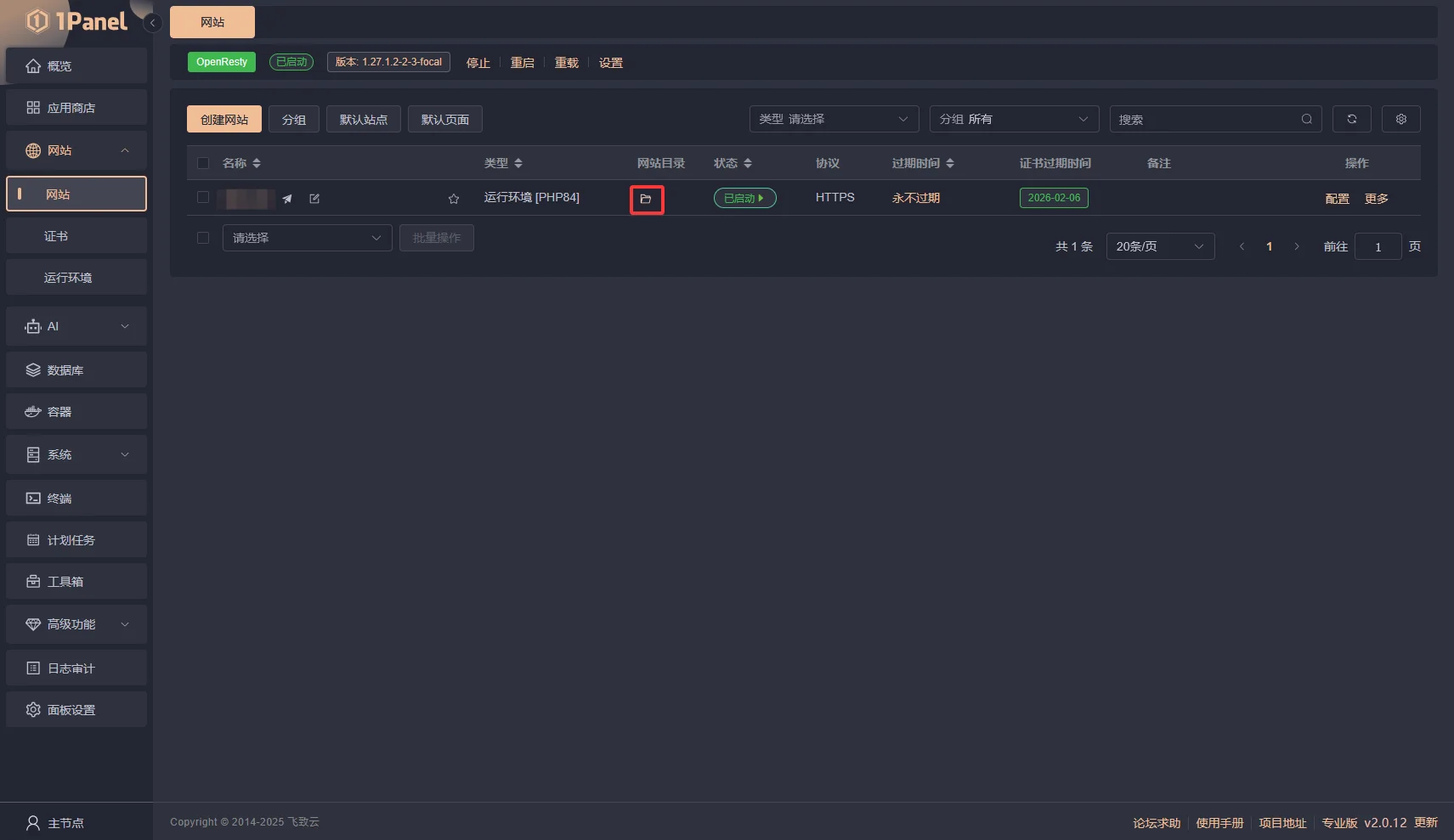Open the 20条/页 page size dropdown
This screenshot has height=840, width=1454.
pyautogui.click(x=1159, y=246)
